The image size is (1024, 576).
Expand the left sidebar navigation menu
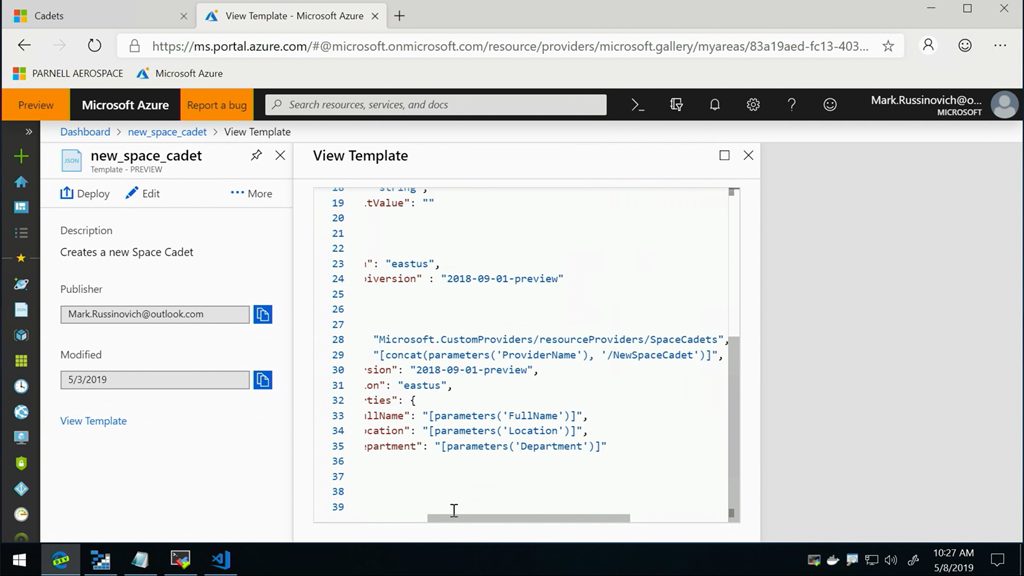point(29,132)
